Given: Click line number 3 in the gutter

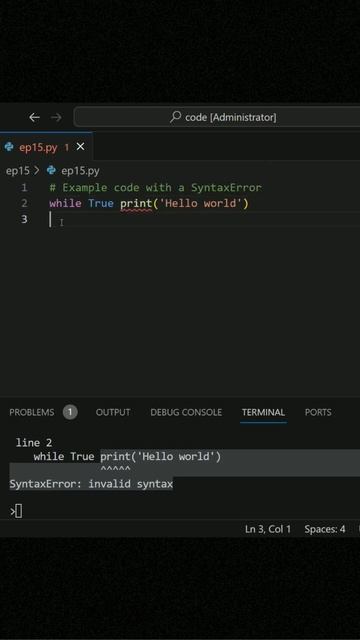Looking at the screenshot, I should pyautogui.click(x=24, y=219).
